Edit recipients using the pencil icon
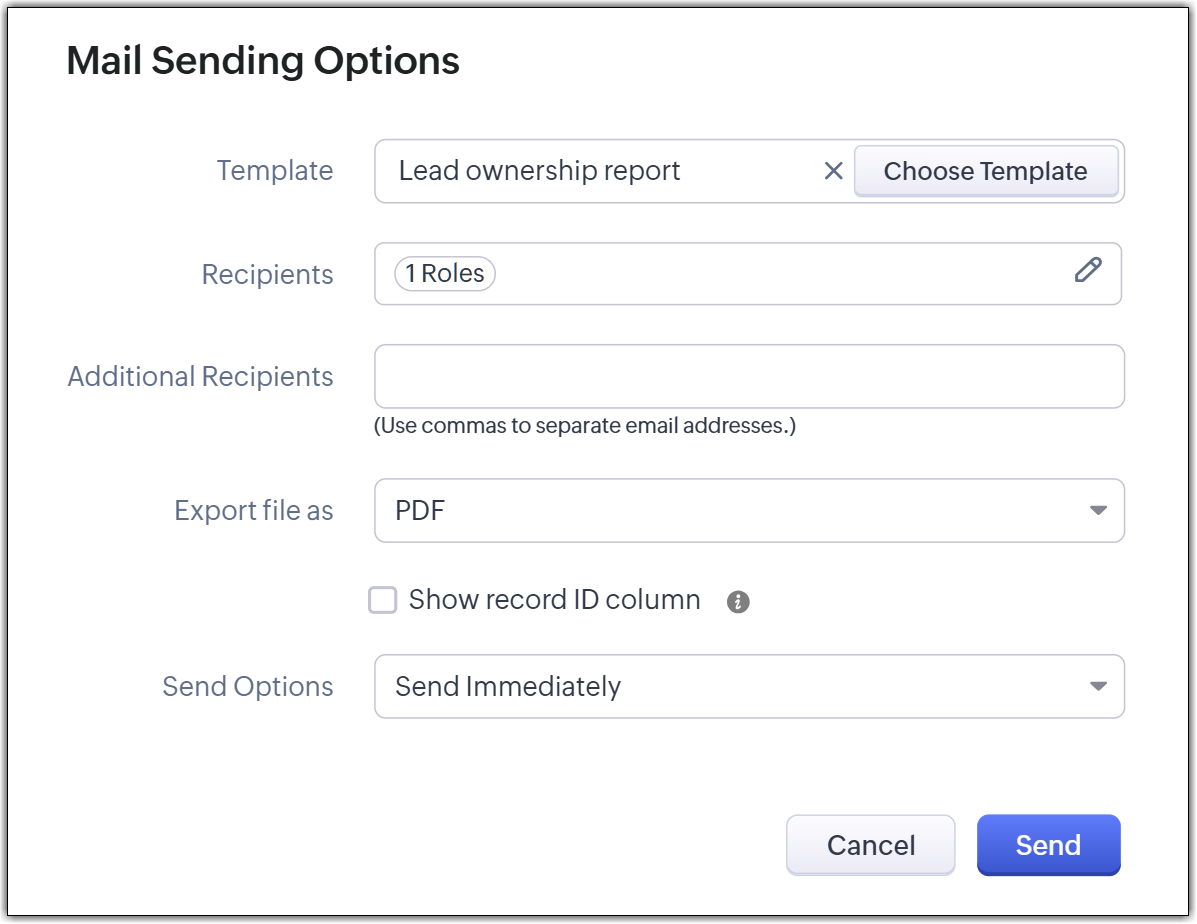Screen dimensions: 1197x924 (1088, 270)
